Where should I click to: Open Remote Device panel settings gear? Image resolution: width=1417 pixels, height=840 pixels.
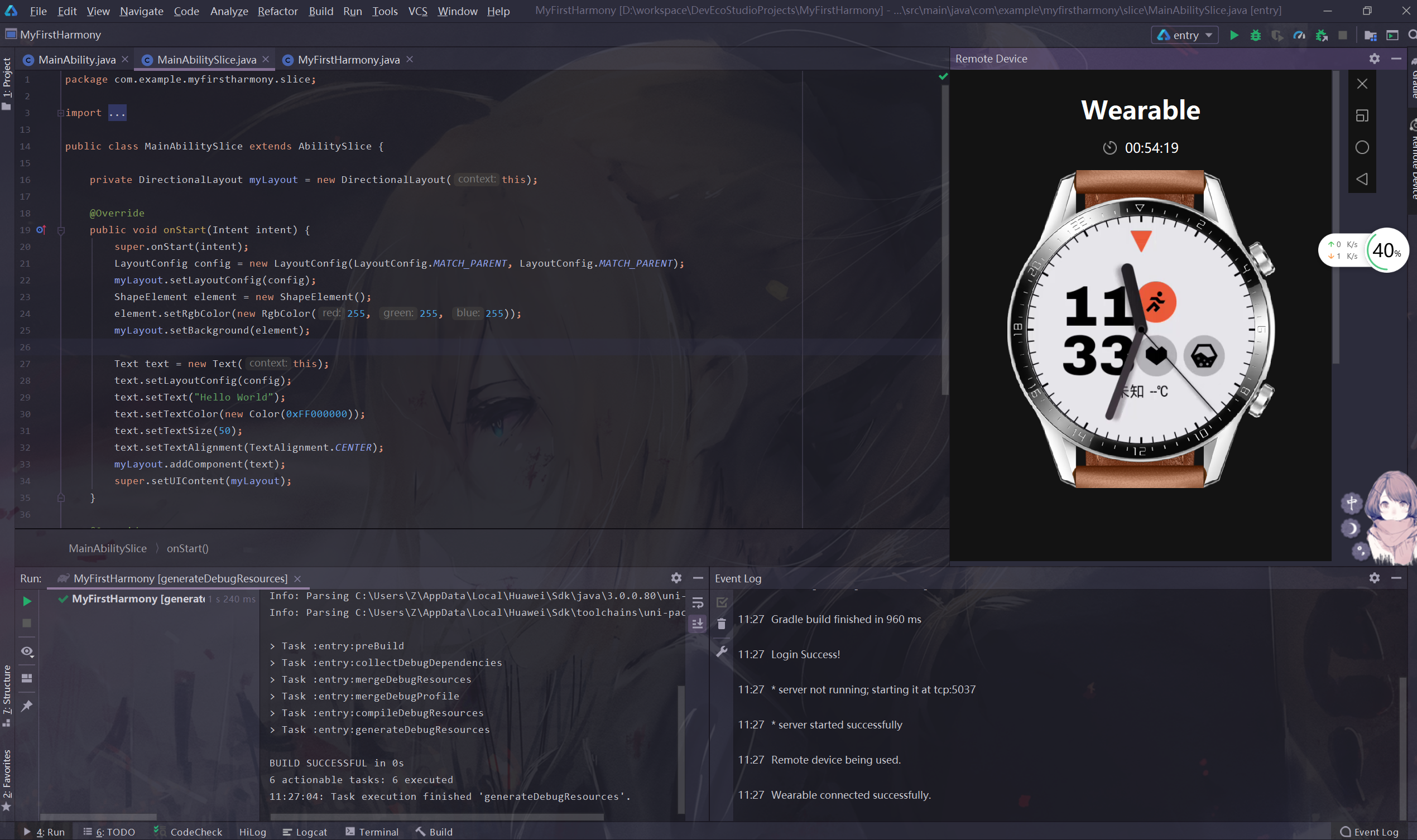tap(1374, 59)
